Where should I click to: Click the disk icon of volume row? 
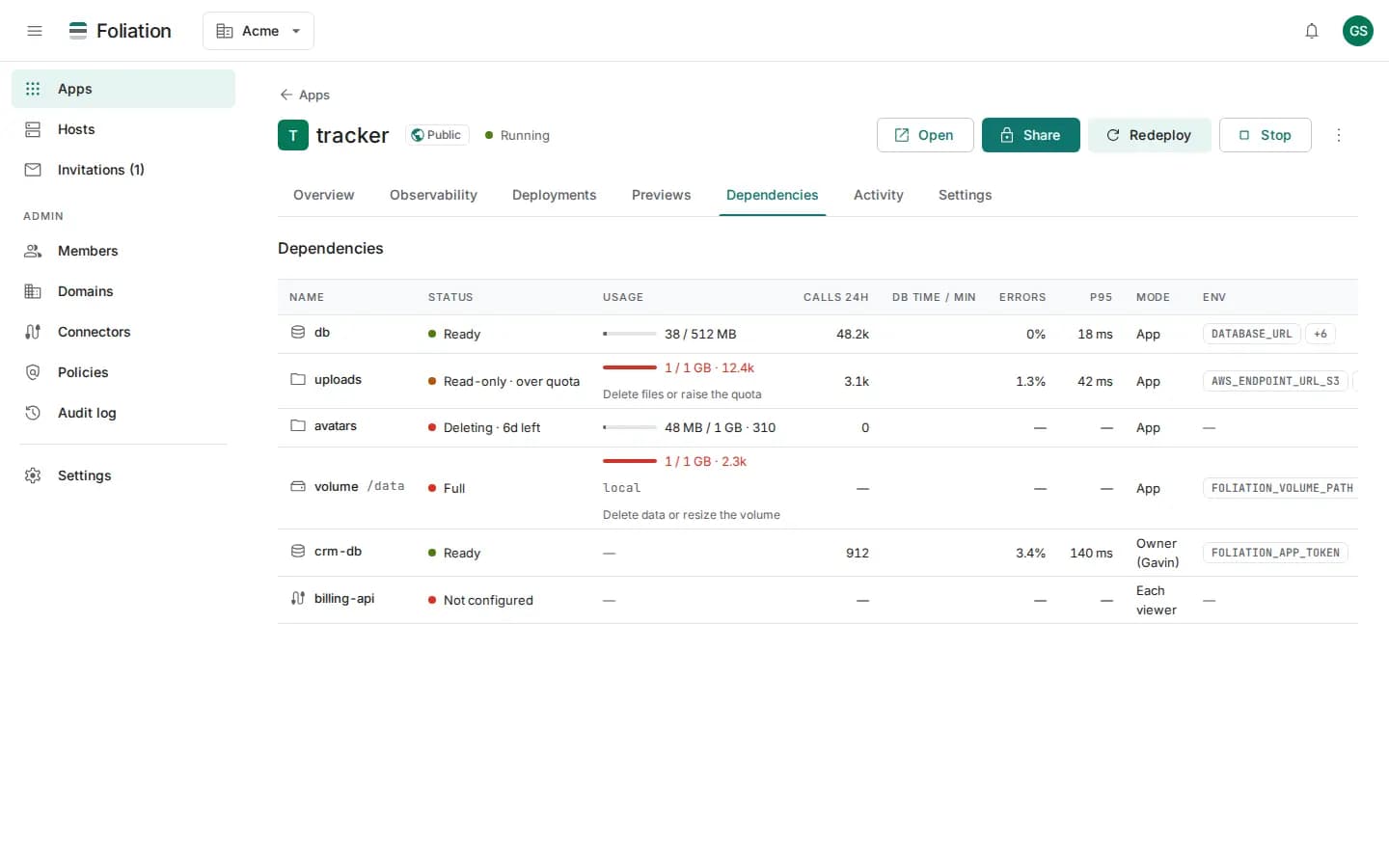[298, 486]
